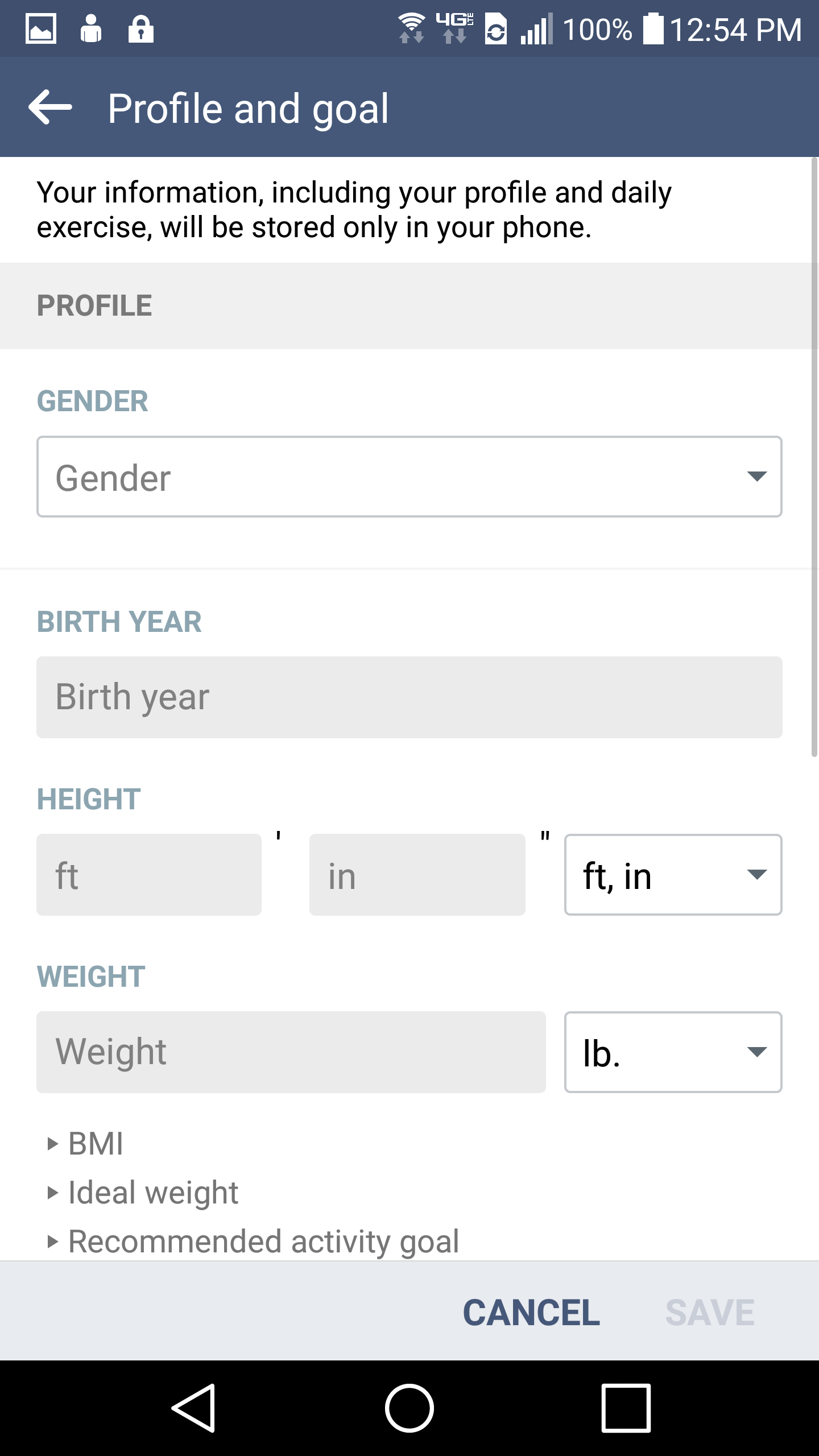Viewport: 819px width, 1456px height.
Task: Tap the gallery image status icon
Action: click(41, 28)
